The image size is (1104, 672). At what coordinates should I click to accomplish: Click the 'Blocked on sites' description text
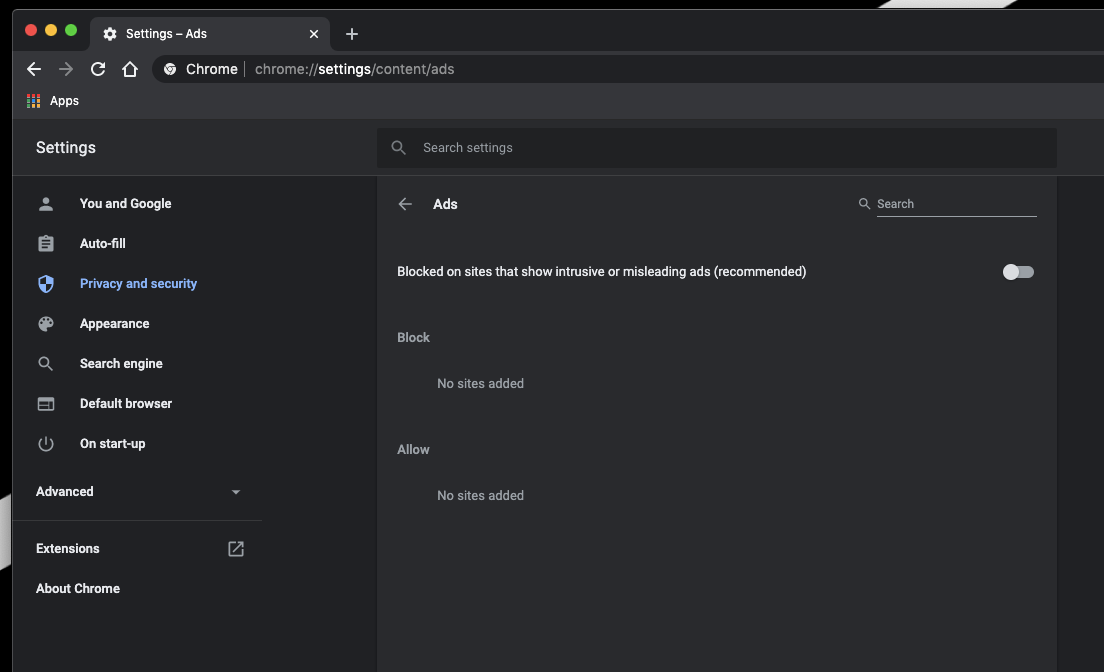click(602, 272)
